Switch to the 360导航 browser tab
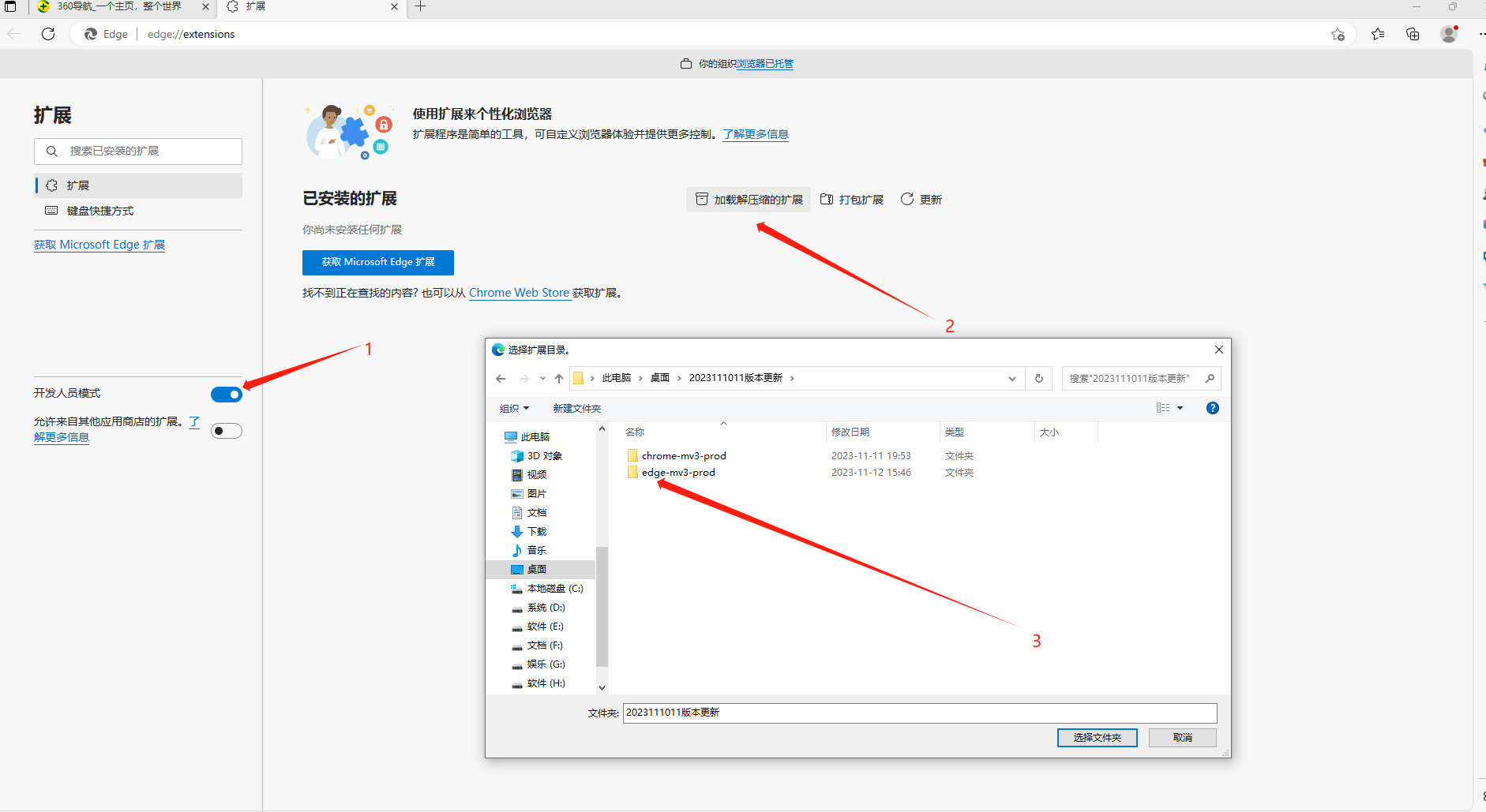This screenshot has height=812, width=1486. 118,7
